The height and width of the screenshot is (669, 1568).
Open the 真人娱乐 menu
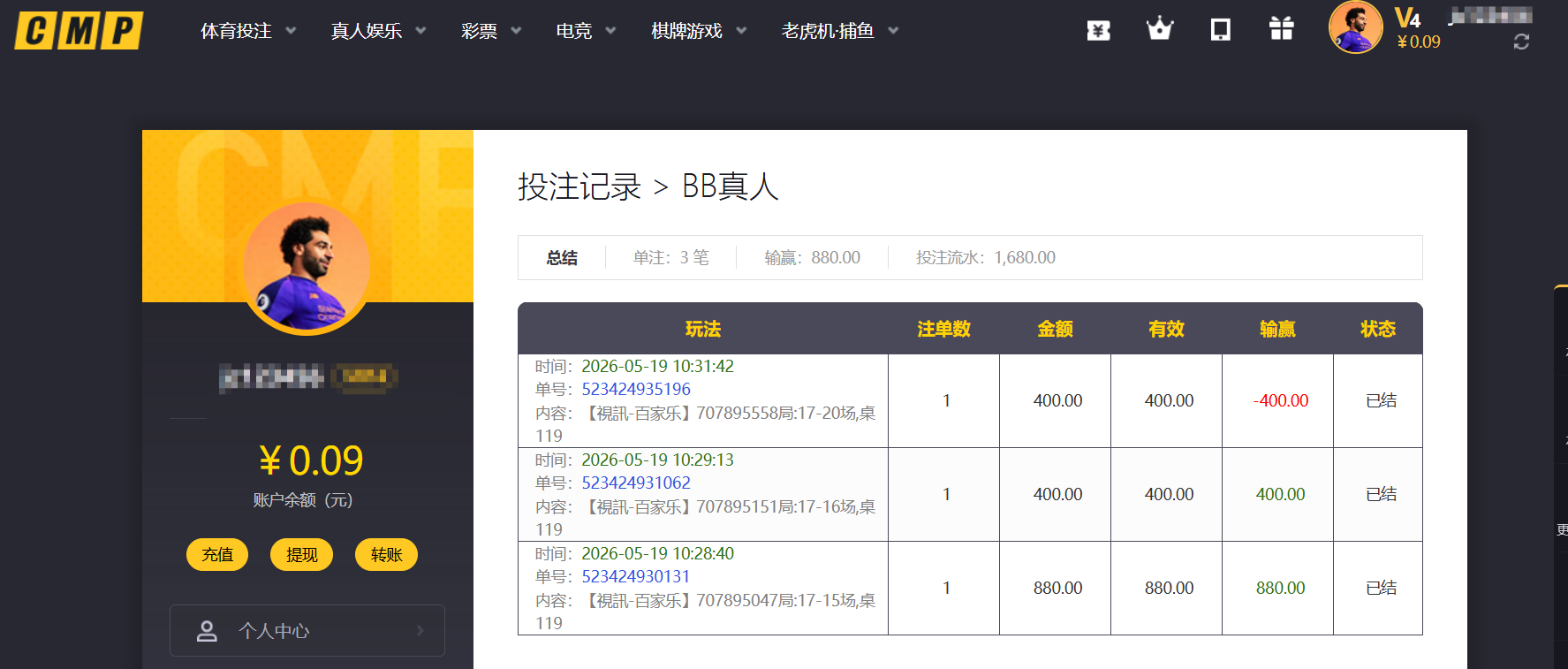pos(367,31)
